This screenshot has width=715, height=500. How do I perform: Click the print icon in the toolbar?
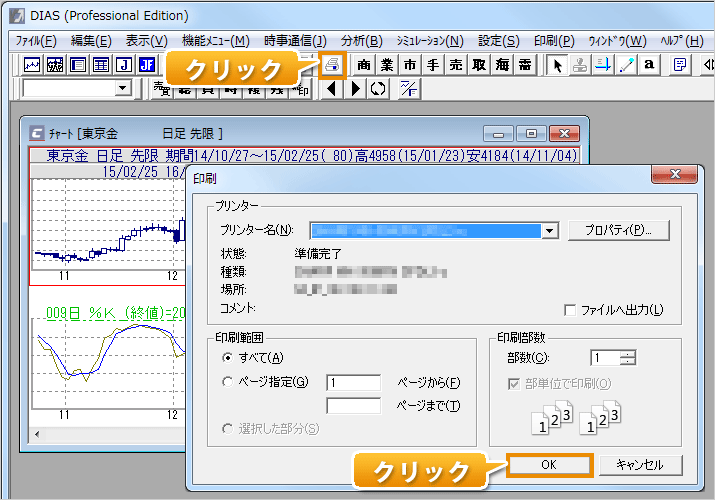pos(333,65)
